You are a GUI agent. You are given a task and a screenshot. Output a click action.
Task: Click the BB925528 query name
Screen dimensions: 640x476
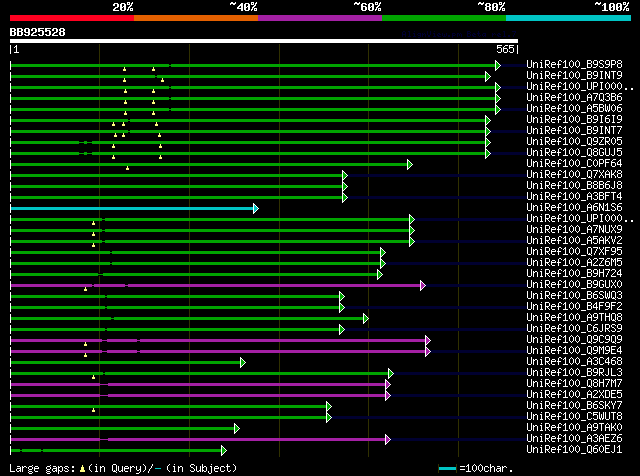click(x=38, y=32)
